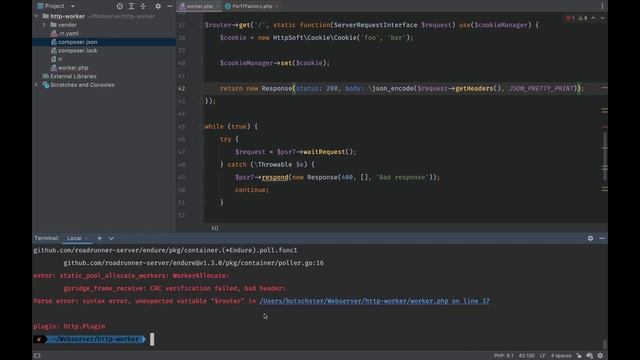Click the Collapse All icon in Project panel
The width and height of the screenshot is (640, 360).
[143, 6]
